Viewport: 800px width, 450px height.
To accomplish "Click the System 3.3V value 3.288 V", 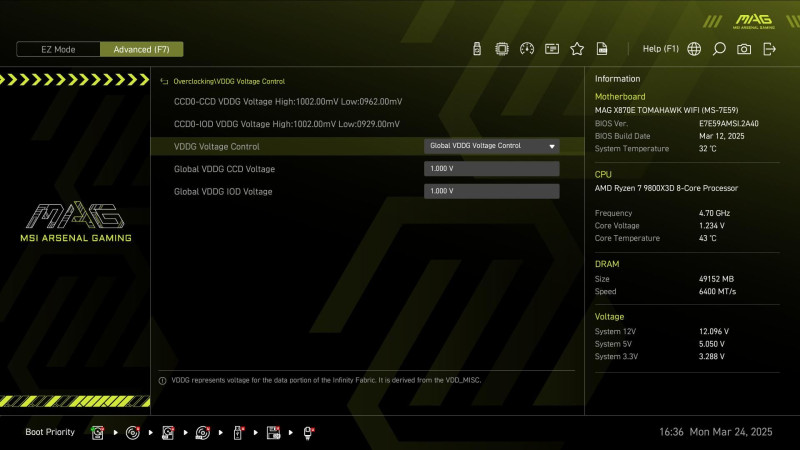I will click(712, 357).
